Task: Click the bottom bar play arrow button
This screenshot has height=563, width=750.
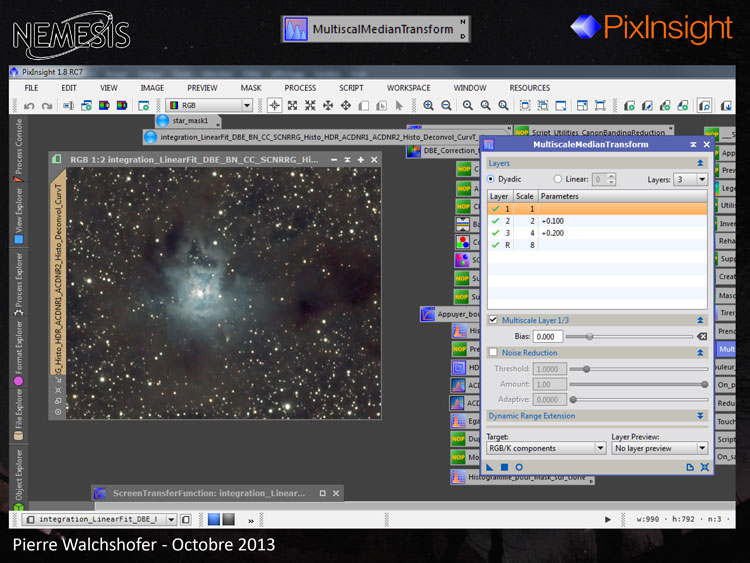Action: pyautogui.click(x=607, y=519)
